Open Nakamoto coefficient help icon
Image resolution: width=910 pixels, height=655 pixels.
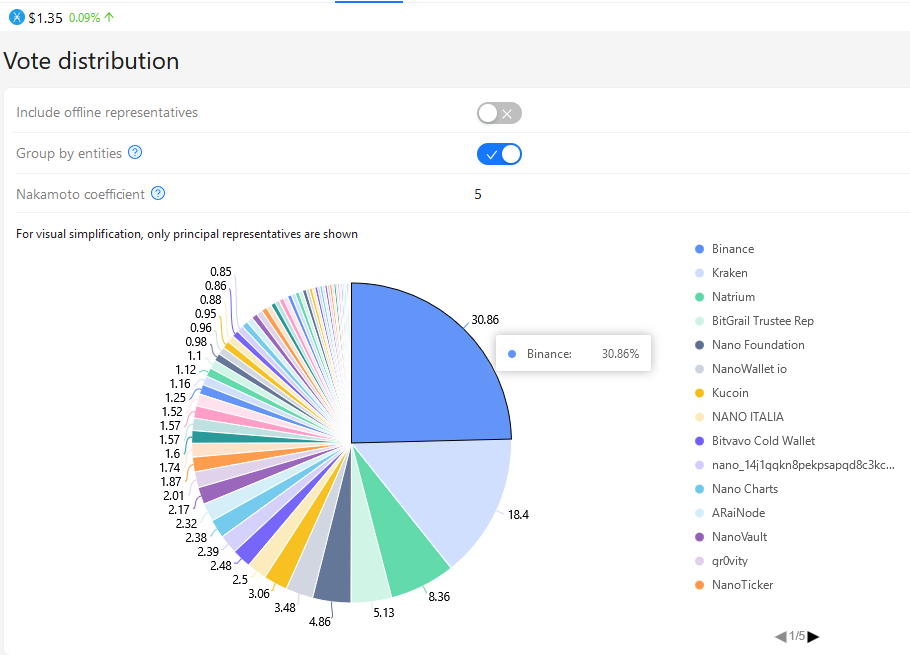[158, 193]
